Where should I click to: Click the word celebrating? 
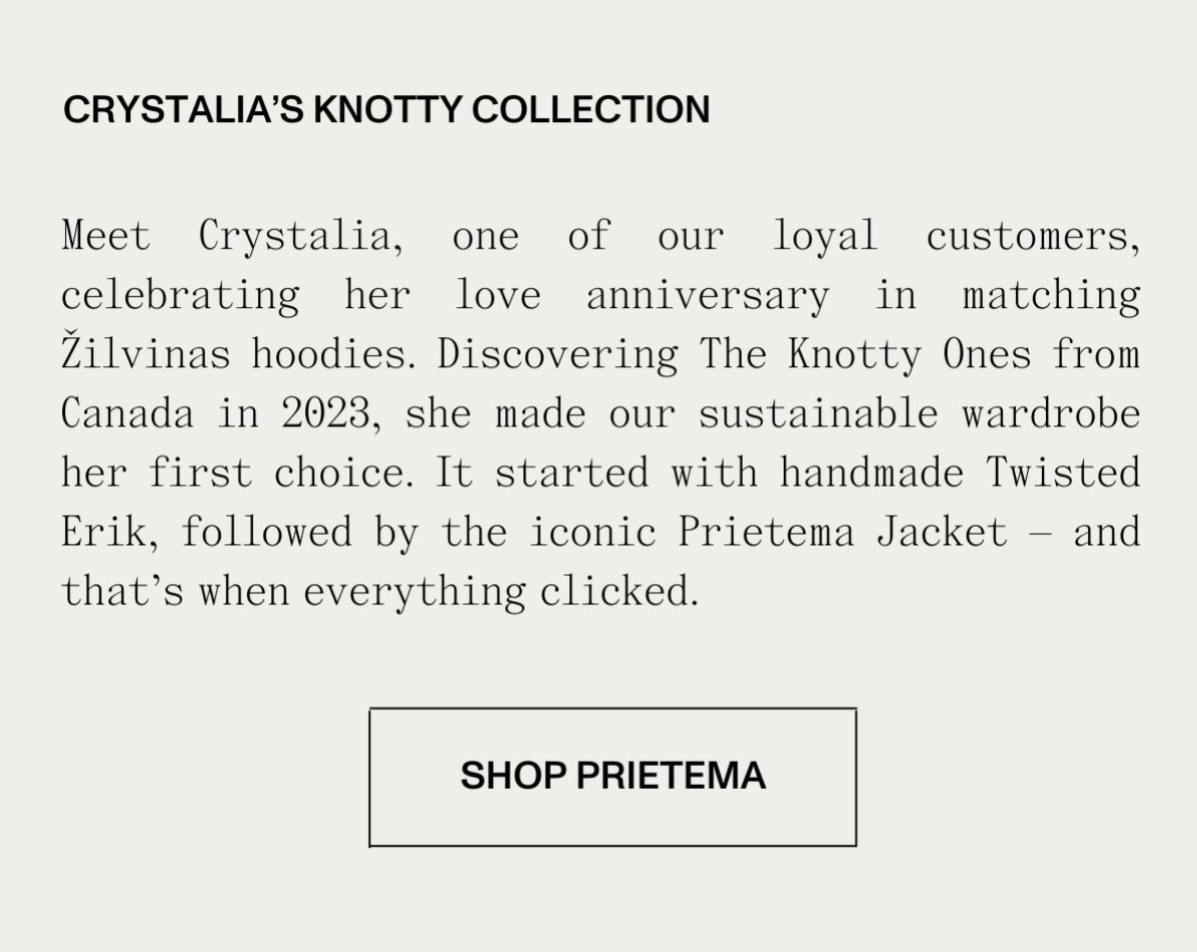click(180, 296)
